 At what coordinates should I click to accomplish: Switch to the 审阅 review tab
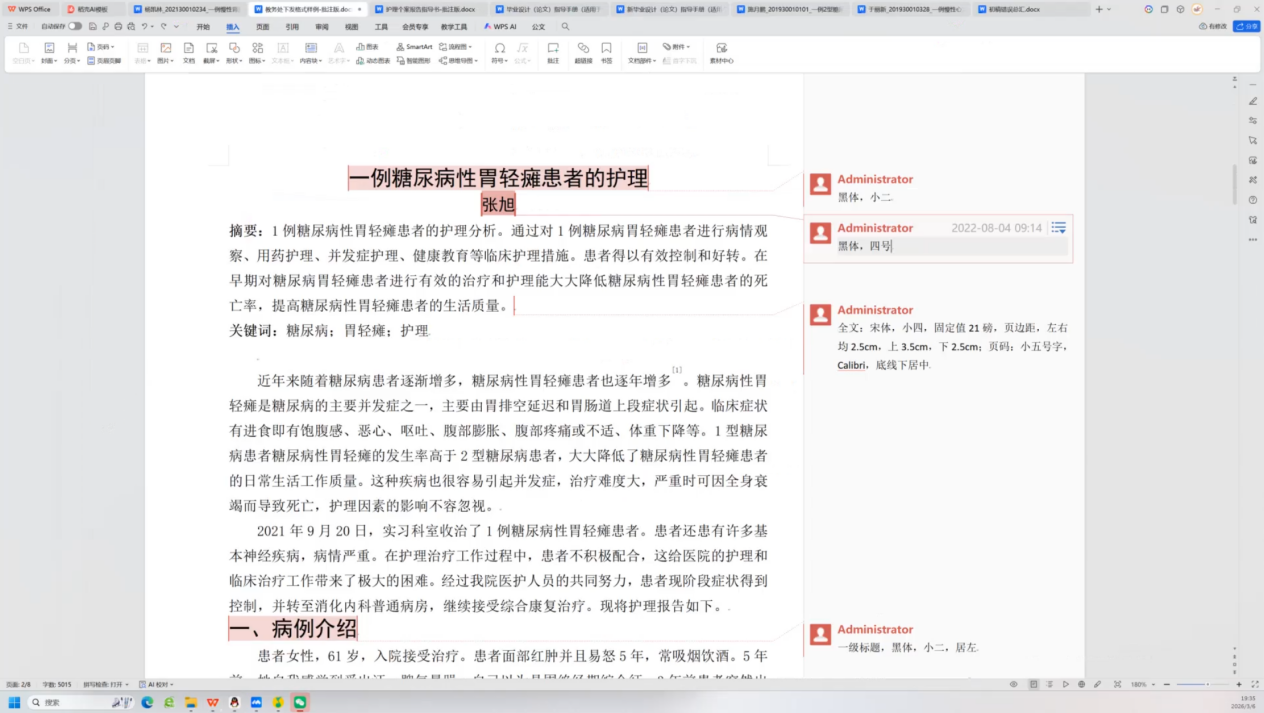click(x=321, y=27)
